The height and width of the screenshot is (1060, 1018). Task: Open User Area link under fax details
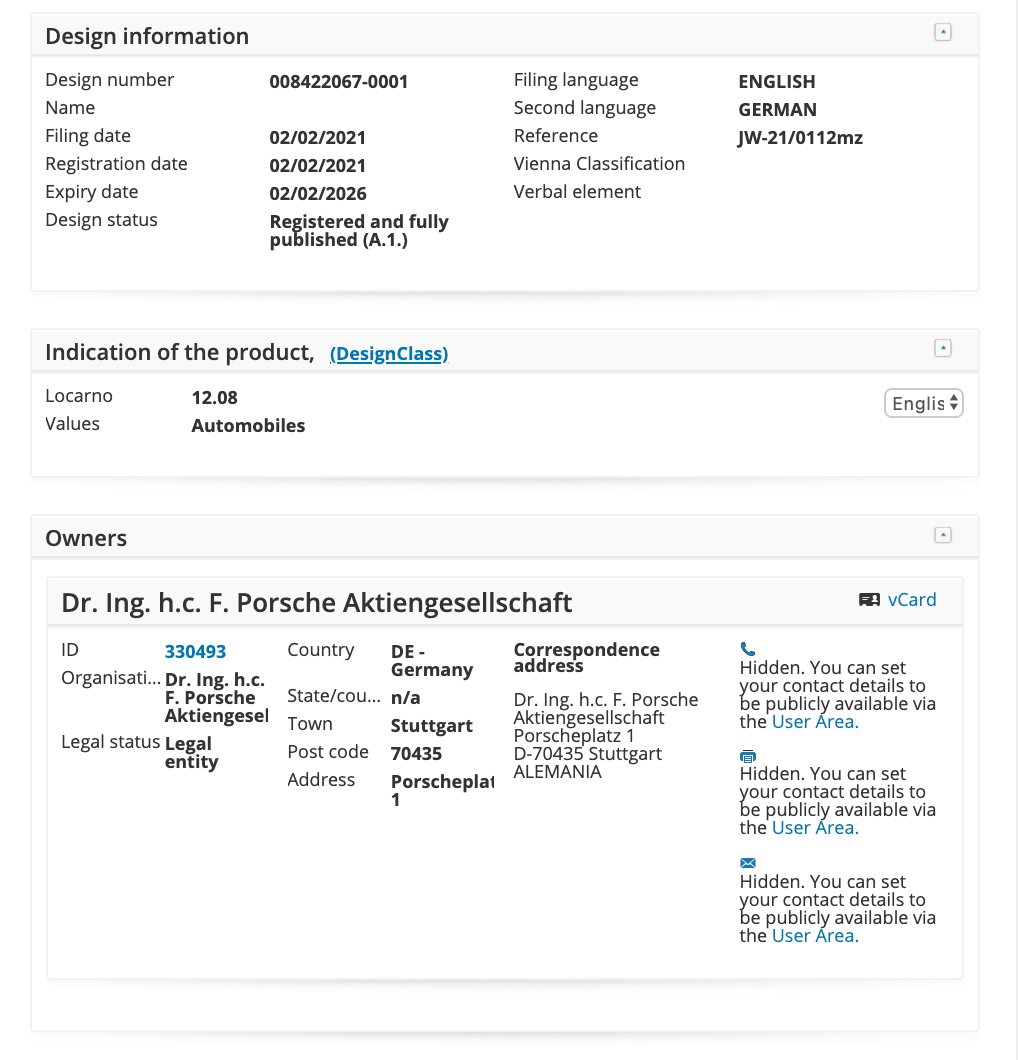coord(815,828)
